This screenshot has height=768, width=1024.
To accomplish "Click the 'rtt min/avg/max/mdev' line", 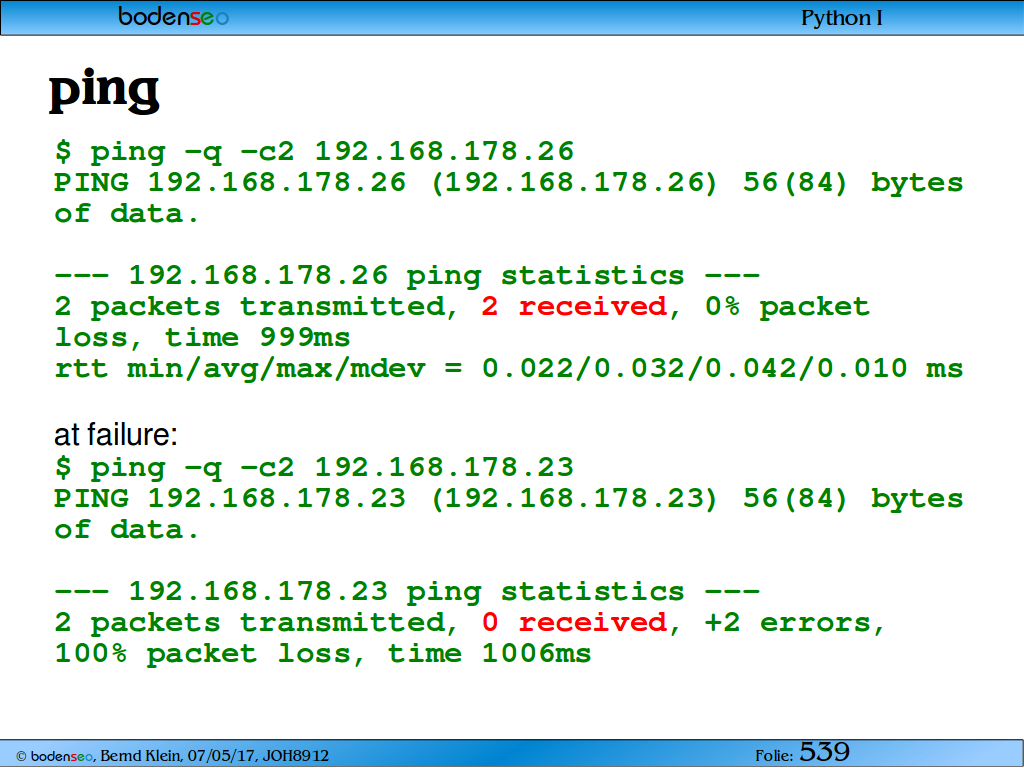I will click(508, 369).
